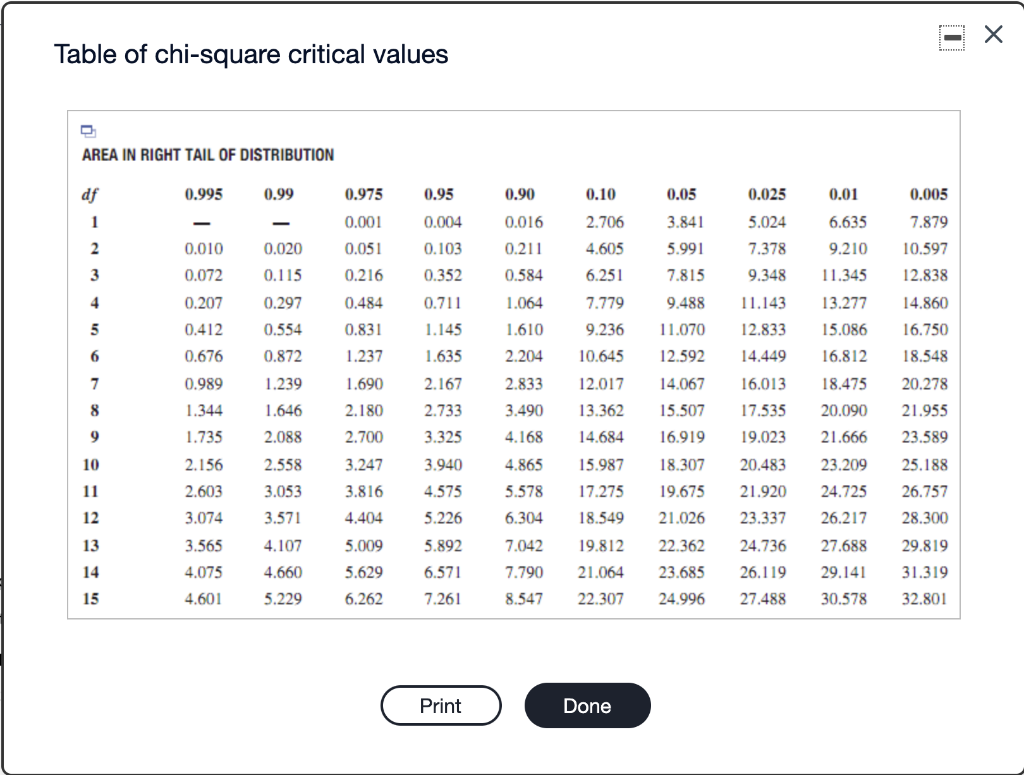Close the chi-square table dialog
This screenshot has height=775, width=1024.
993,34
